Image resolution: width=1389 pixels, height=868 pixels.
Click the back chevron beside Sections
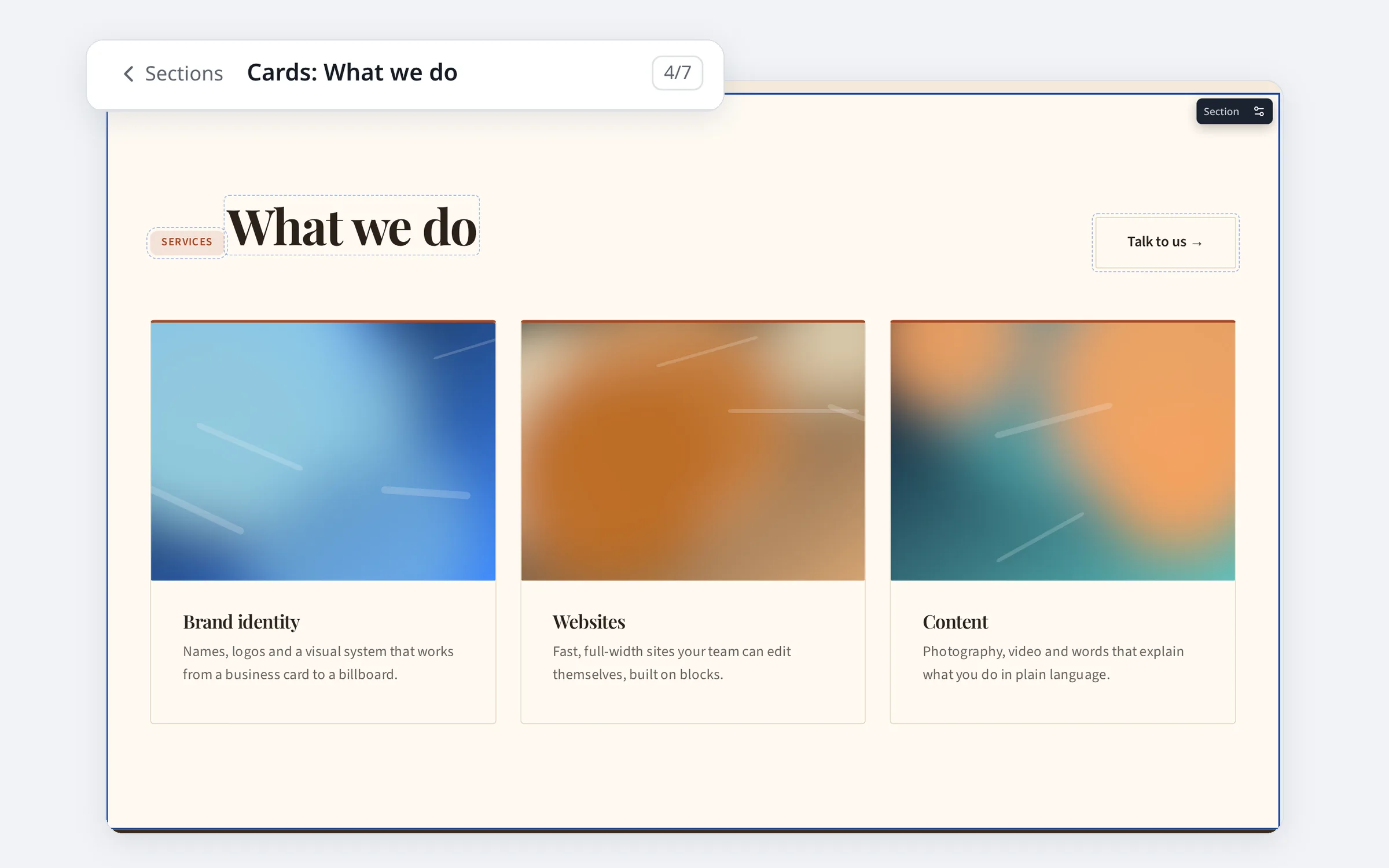128,73
